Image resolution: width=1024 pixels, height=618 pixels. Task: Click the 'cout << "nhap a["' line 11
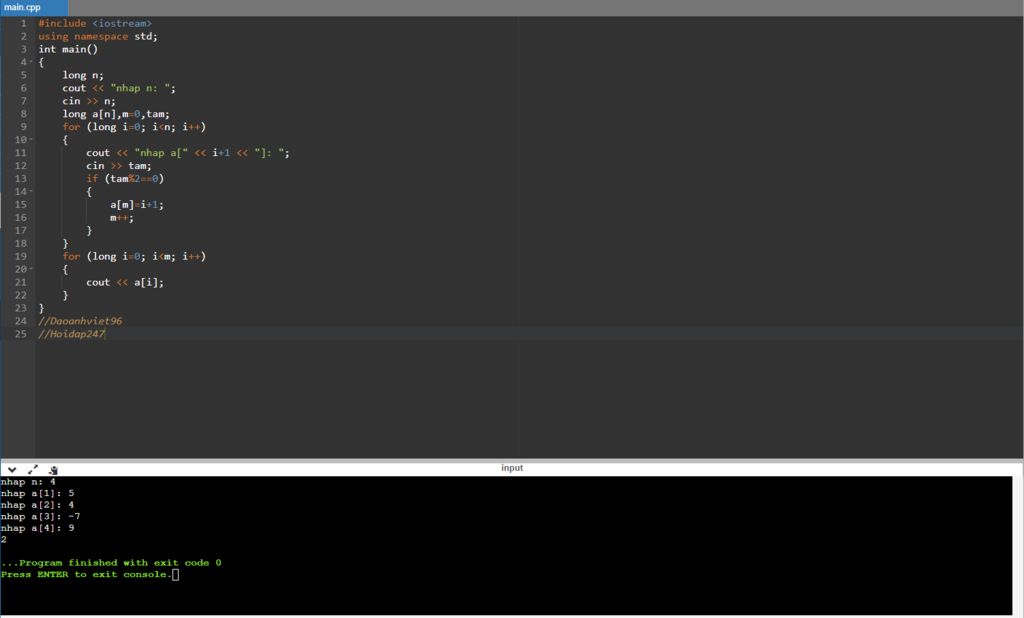[188, 153]
